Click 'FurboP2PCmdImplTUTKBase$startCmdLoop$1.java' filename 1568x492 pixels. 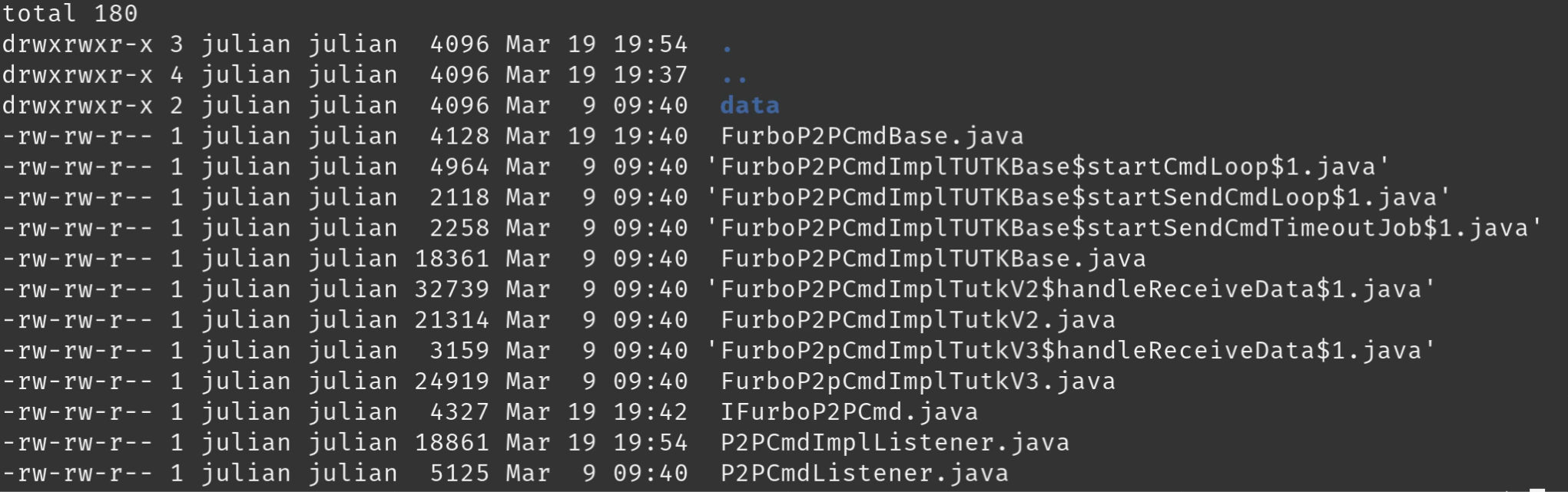(x=1048, y=167)
